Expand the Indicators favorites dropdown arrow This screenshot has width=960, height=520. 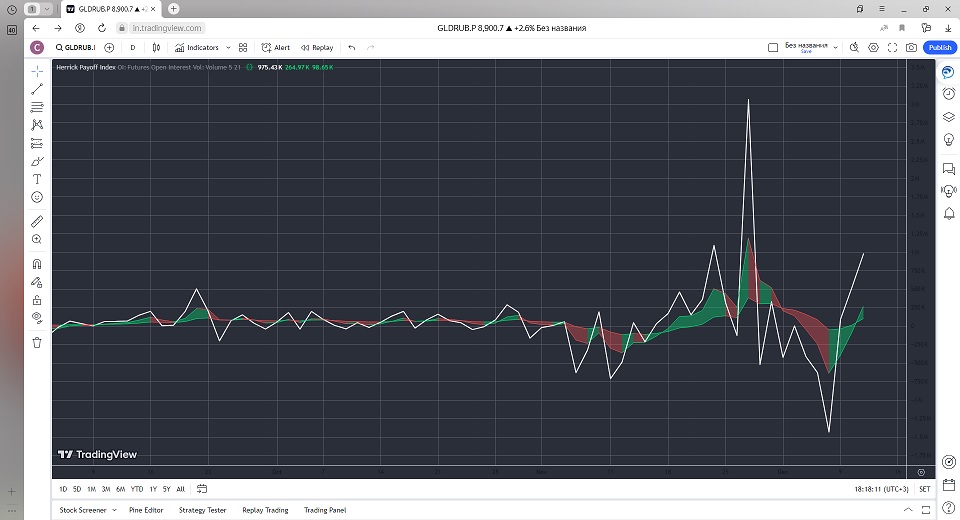pyautogui.click(x=228, y=47)
